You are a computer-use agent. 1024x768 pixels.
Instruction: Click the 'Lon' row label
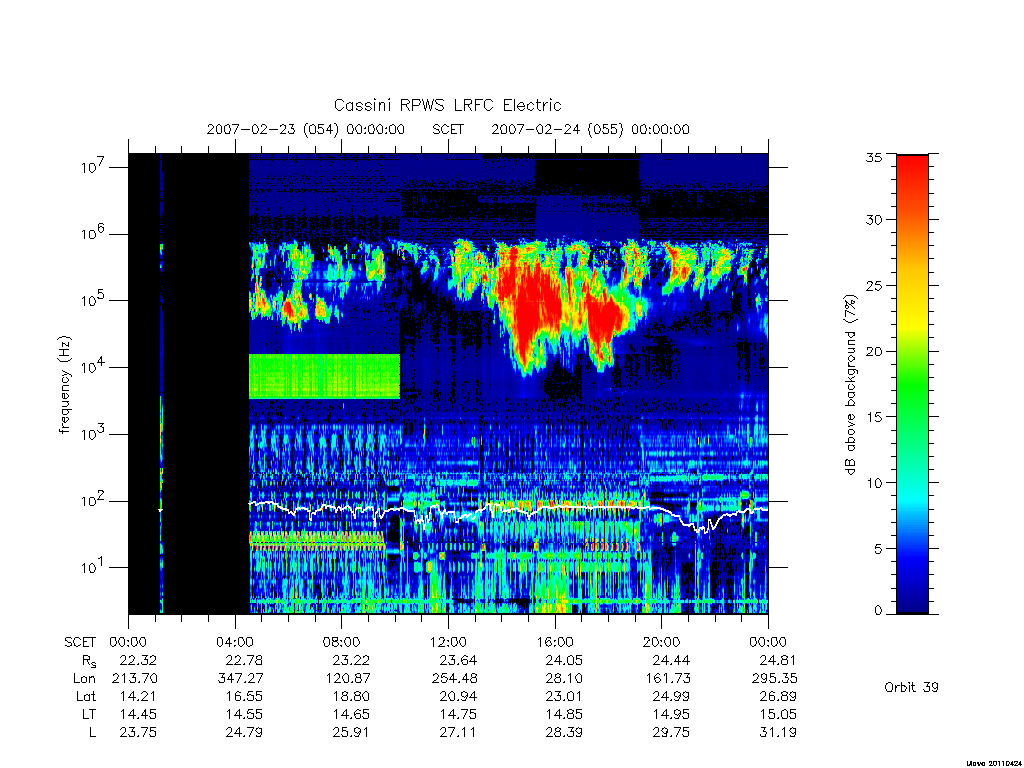tap(84, 679)
